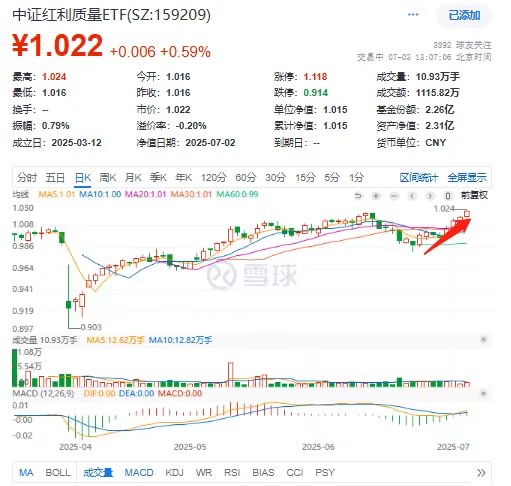Switch to 120分 interval chart

tap(214, 177)
